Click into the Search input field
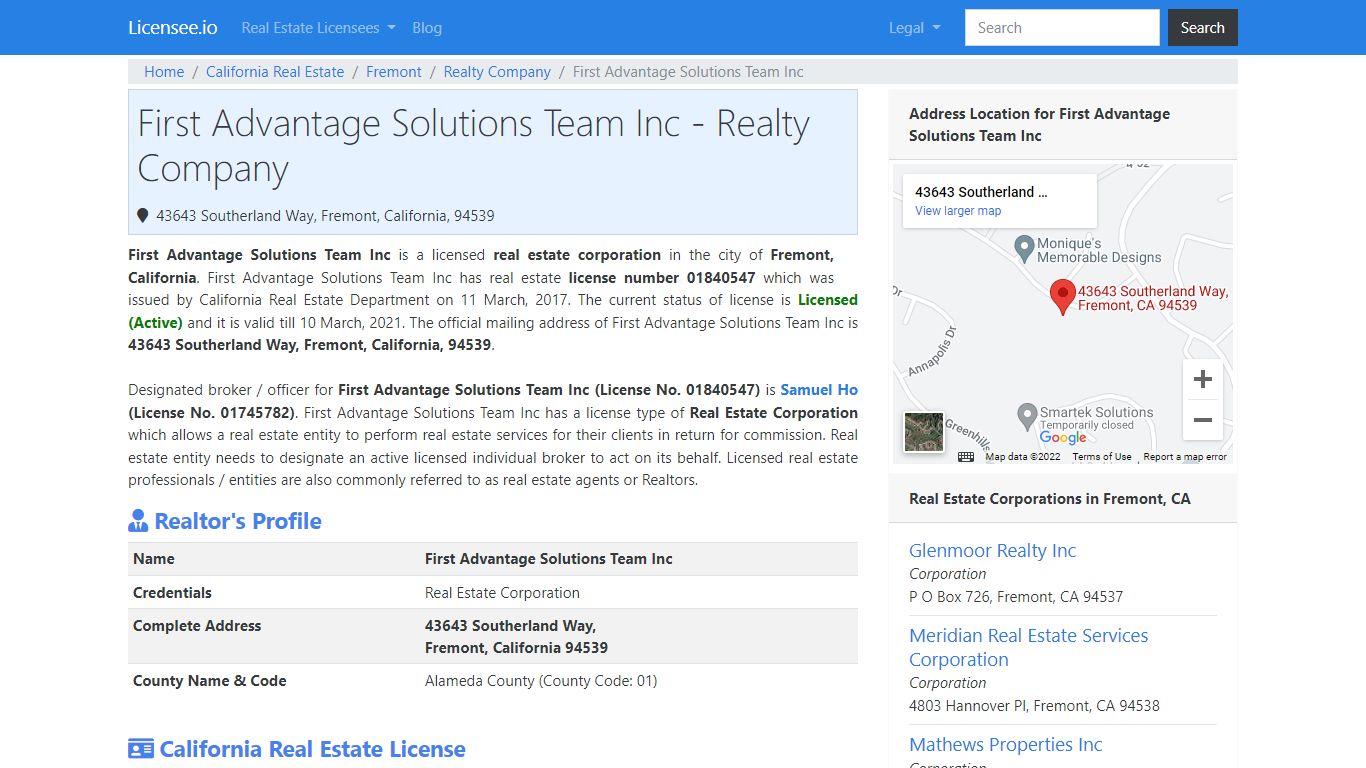1366x768 pixels. pos(1062,28)
